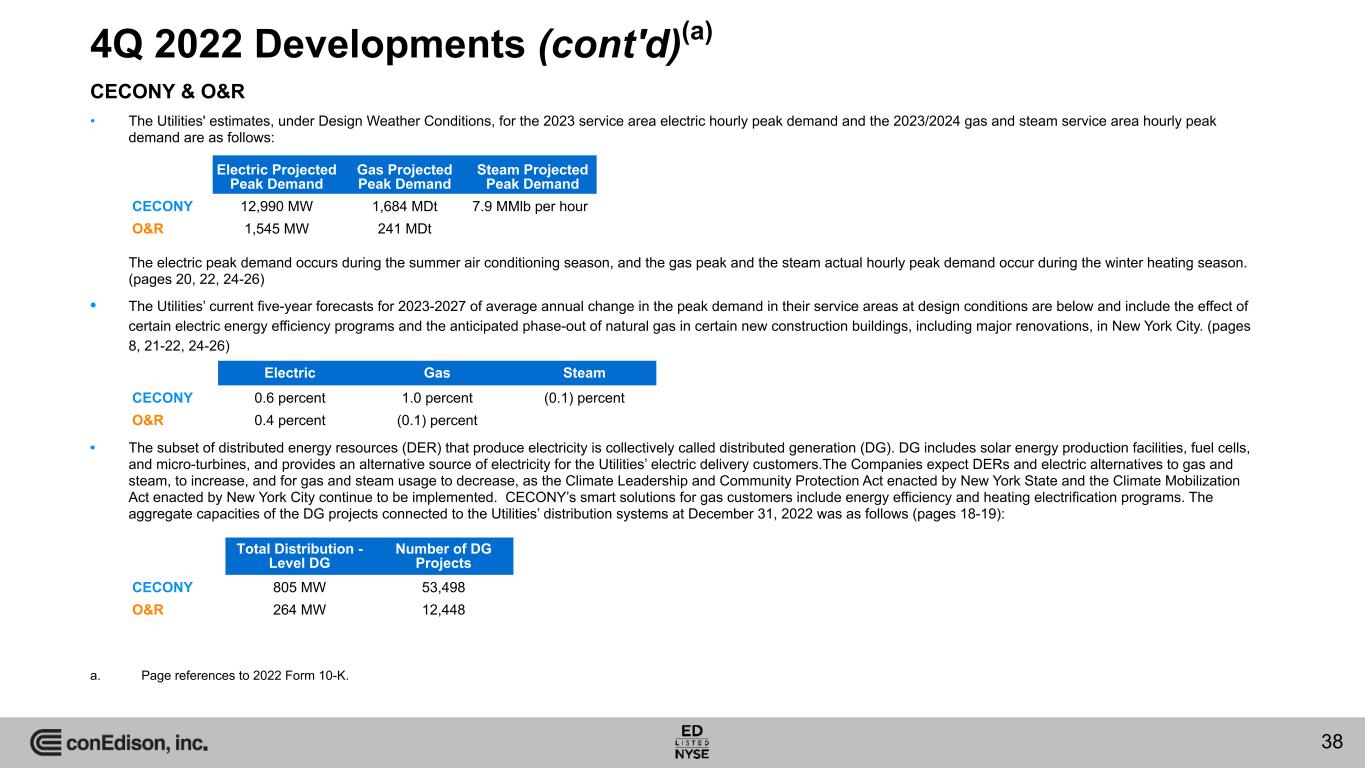Click the "53,498" DG projects count
The height and width of the screenshot is (768, 1365).
point(443,587)
